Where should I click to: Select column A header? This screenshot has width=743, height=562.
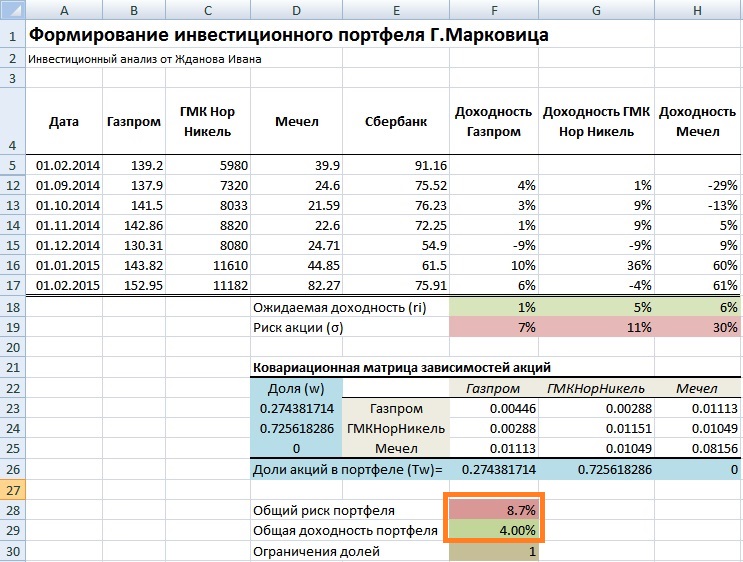tap(64, 10)
